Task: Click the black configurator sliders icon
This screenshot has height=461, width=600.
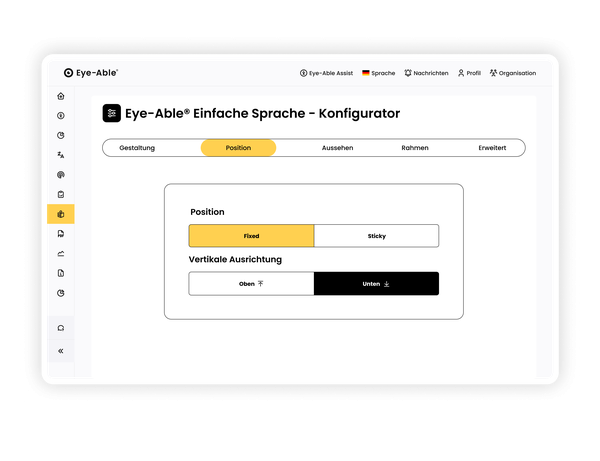Action: pos(112,113)
